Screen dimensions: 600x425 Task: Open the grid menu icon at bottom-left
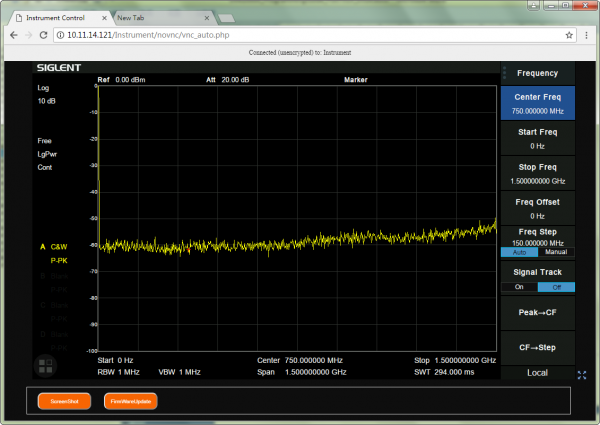pos(45,365)
